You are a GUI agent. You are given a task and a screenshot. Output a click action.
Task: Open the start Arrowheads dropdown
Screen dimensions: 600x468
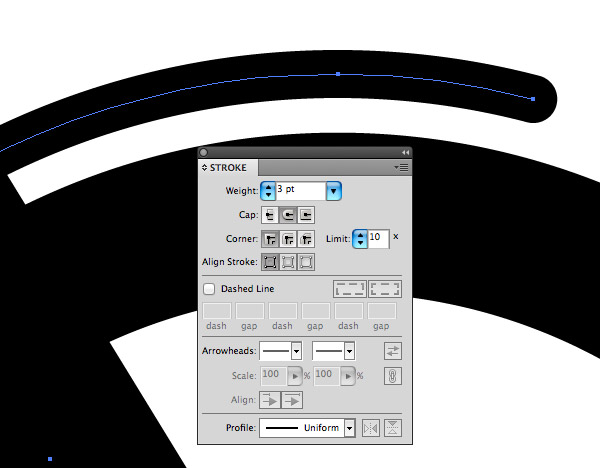tap(296, 351)
